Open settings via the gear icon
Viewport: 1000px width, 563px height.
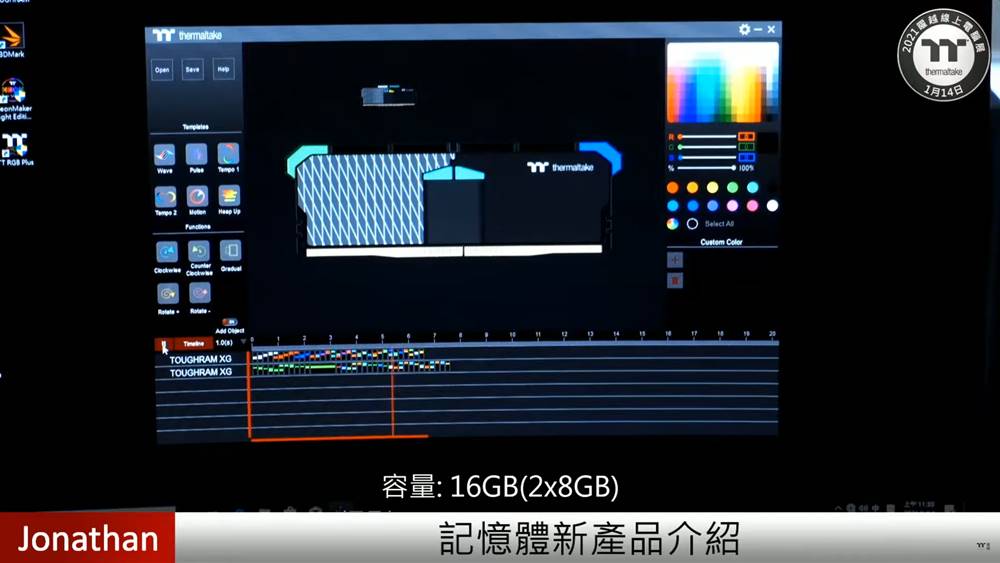pyautogui.click(x=744, y=30)
